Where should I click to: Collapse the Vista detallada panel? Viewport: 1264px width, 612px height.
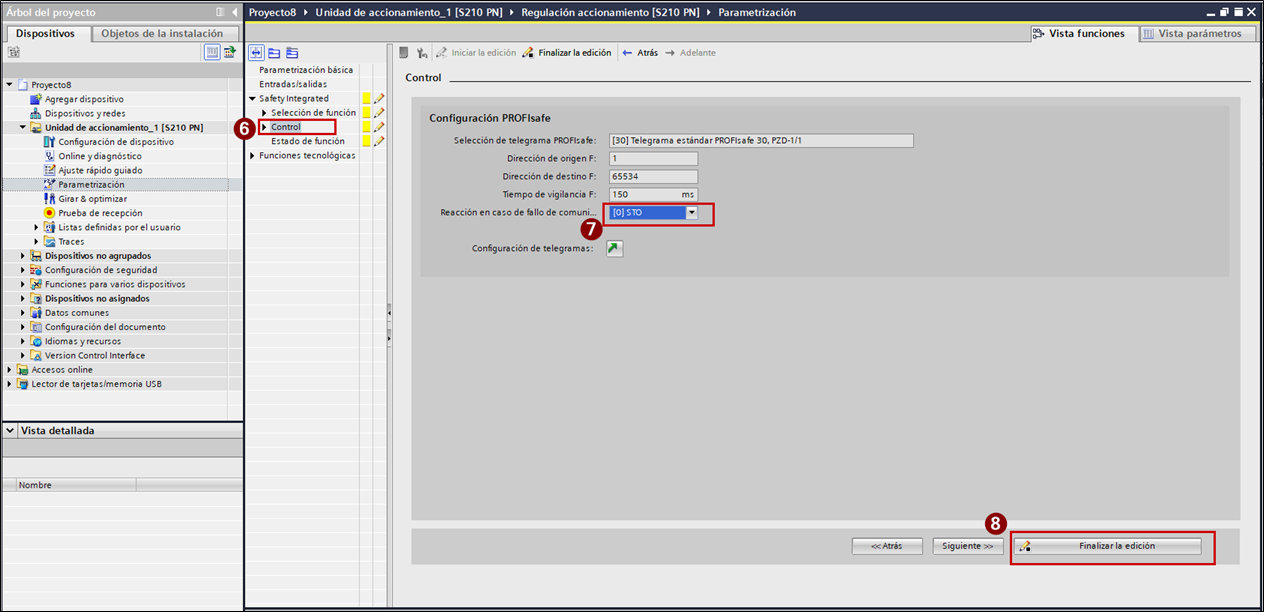10,430
